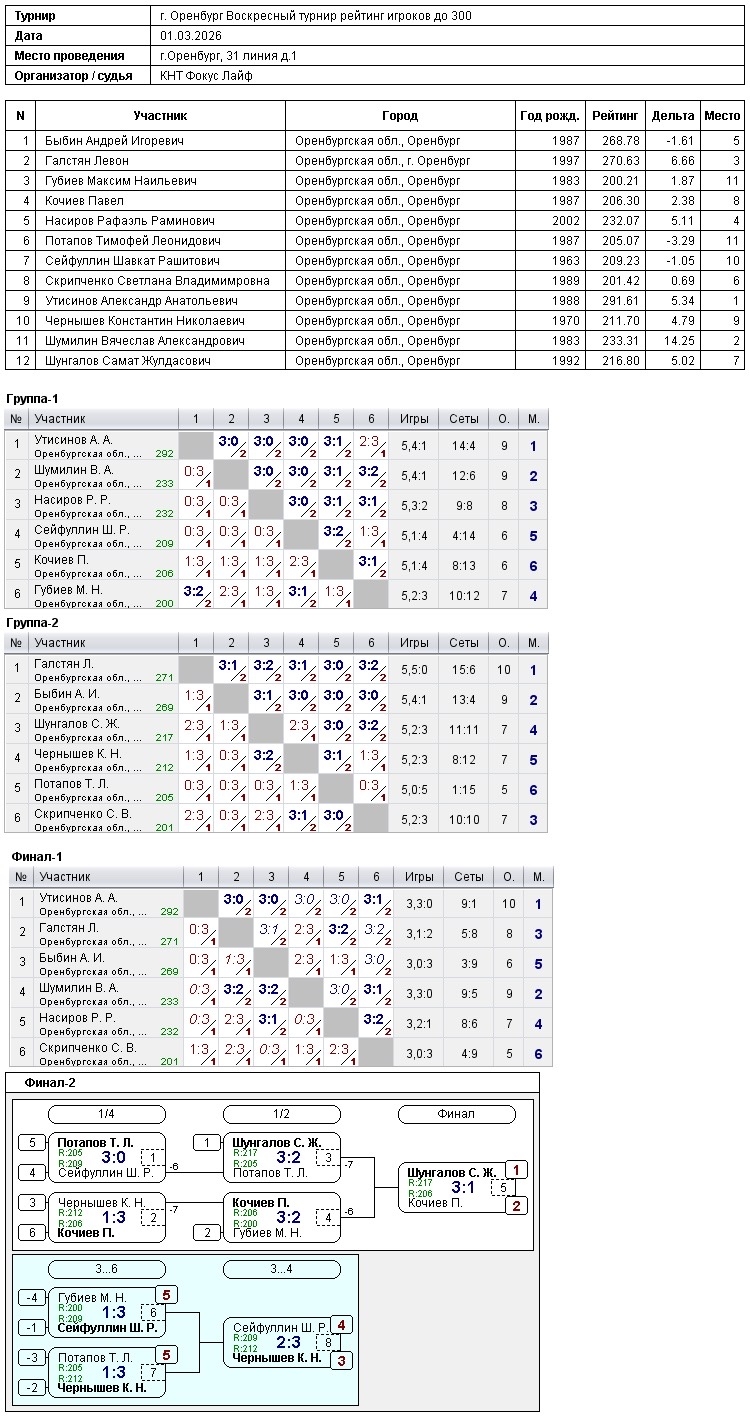This screenshot has width=750, height=1417.
Task: Open participant Утисинов Александр Анатольевич in the list
Action: tap(141, 301)
